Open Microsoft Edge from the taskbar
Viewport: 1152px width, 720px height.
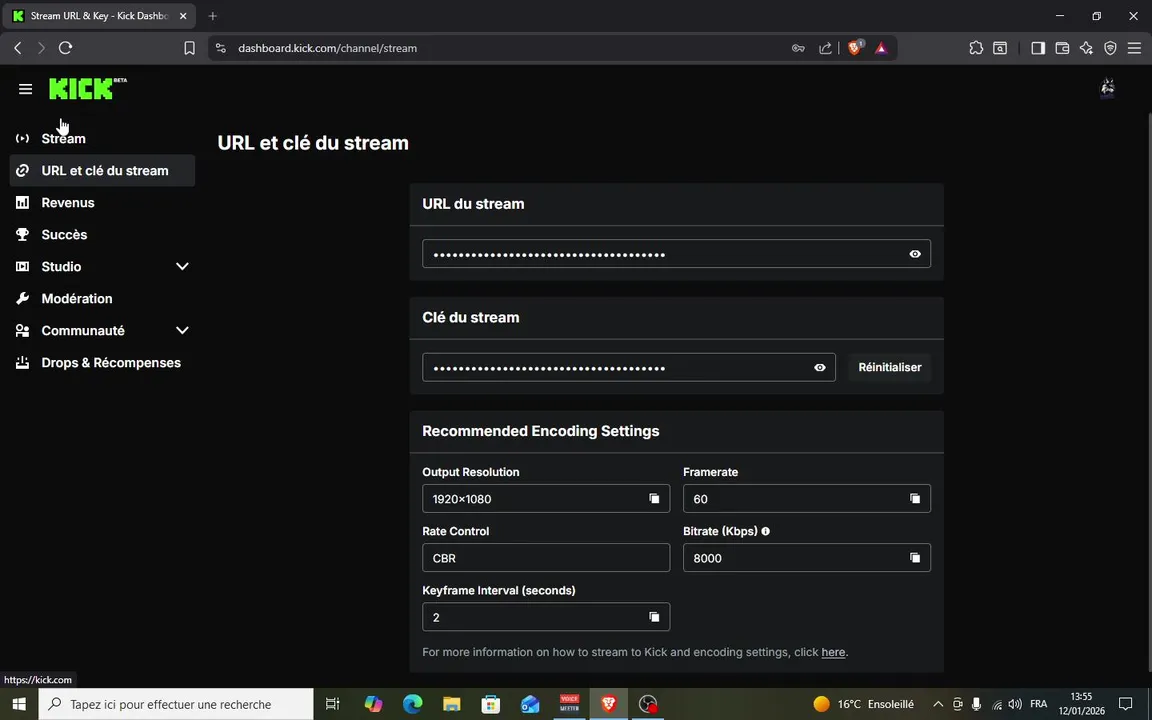click(413, 704)
